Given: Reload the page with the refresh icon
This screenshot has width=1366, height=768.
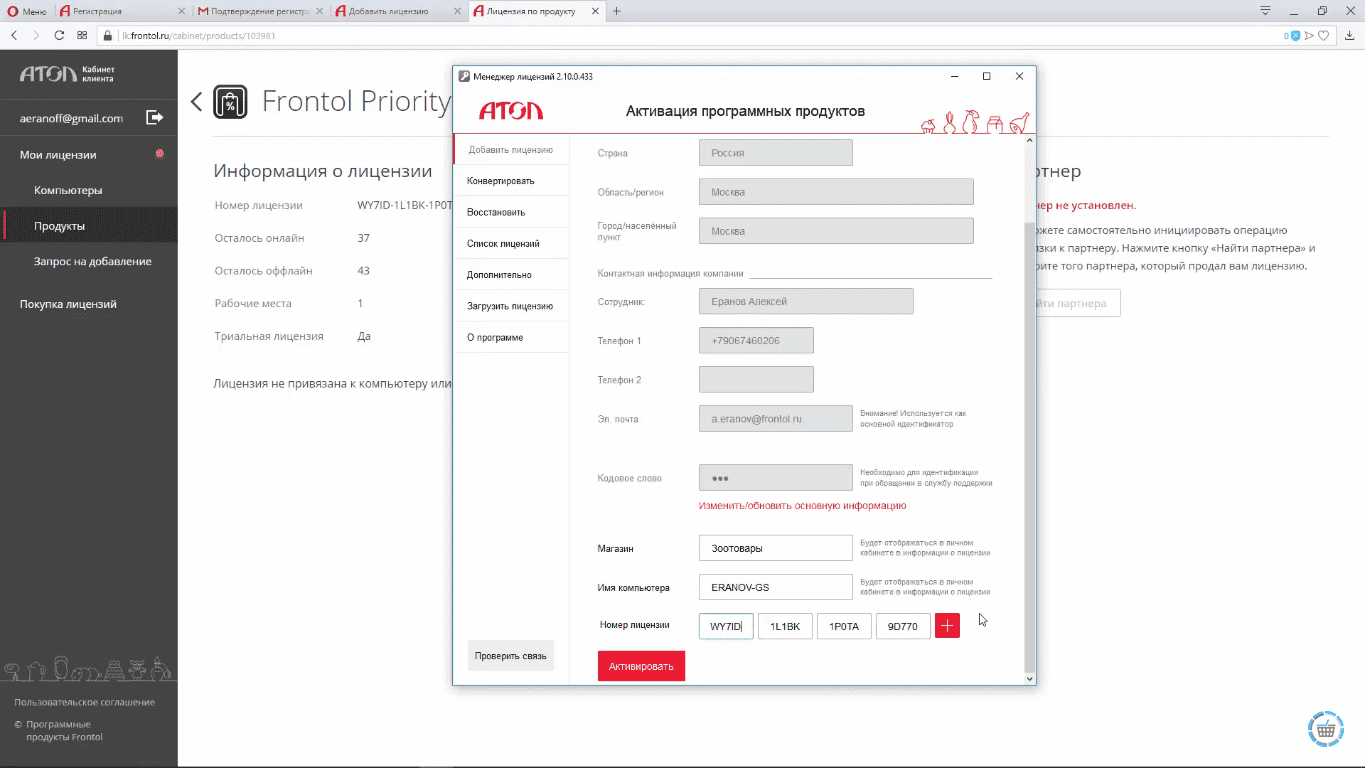Looking at the screenshot, I should (60, 35).
